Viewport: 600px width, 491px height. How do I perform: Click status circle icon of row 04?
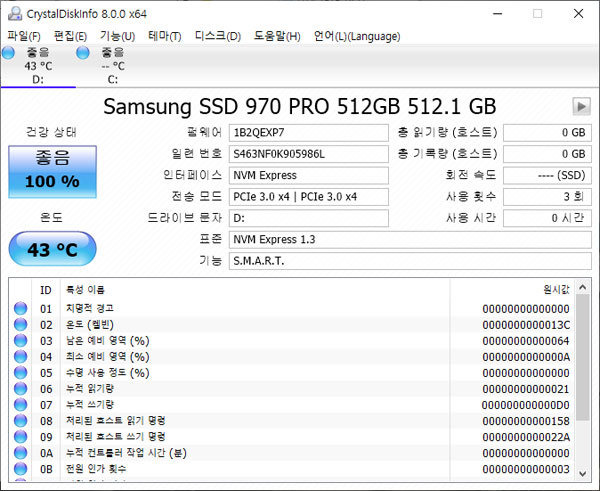pos(21,357)
